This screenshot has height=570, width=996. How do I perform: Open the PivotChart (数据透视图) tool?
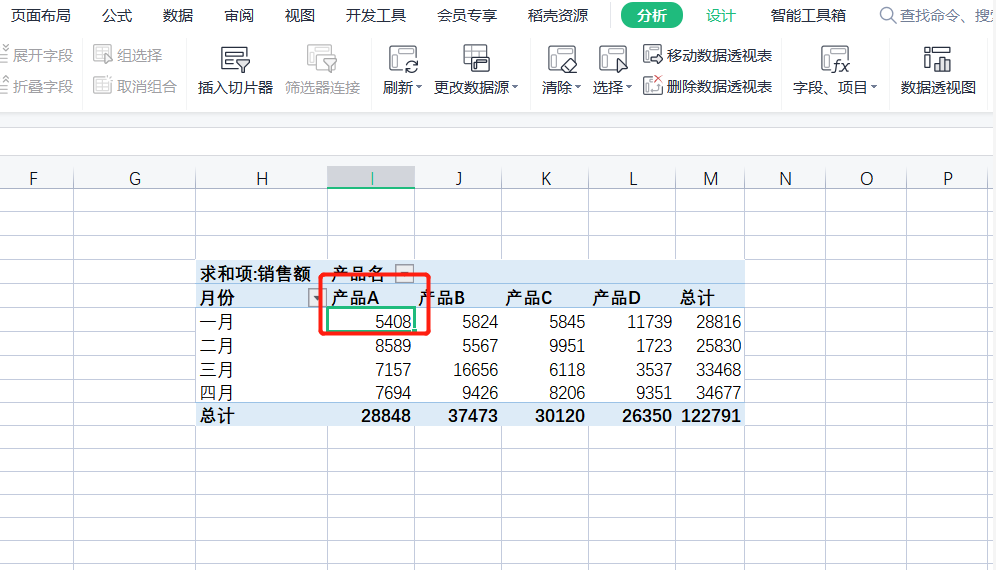[x=937, y=60]
